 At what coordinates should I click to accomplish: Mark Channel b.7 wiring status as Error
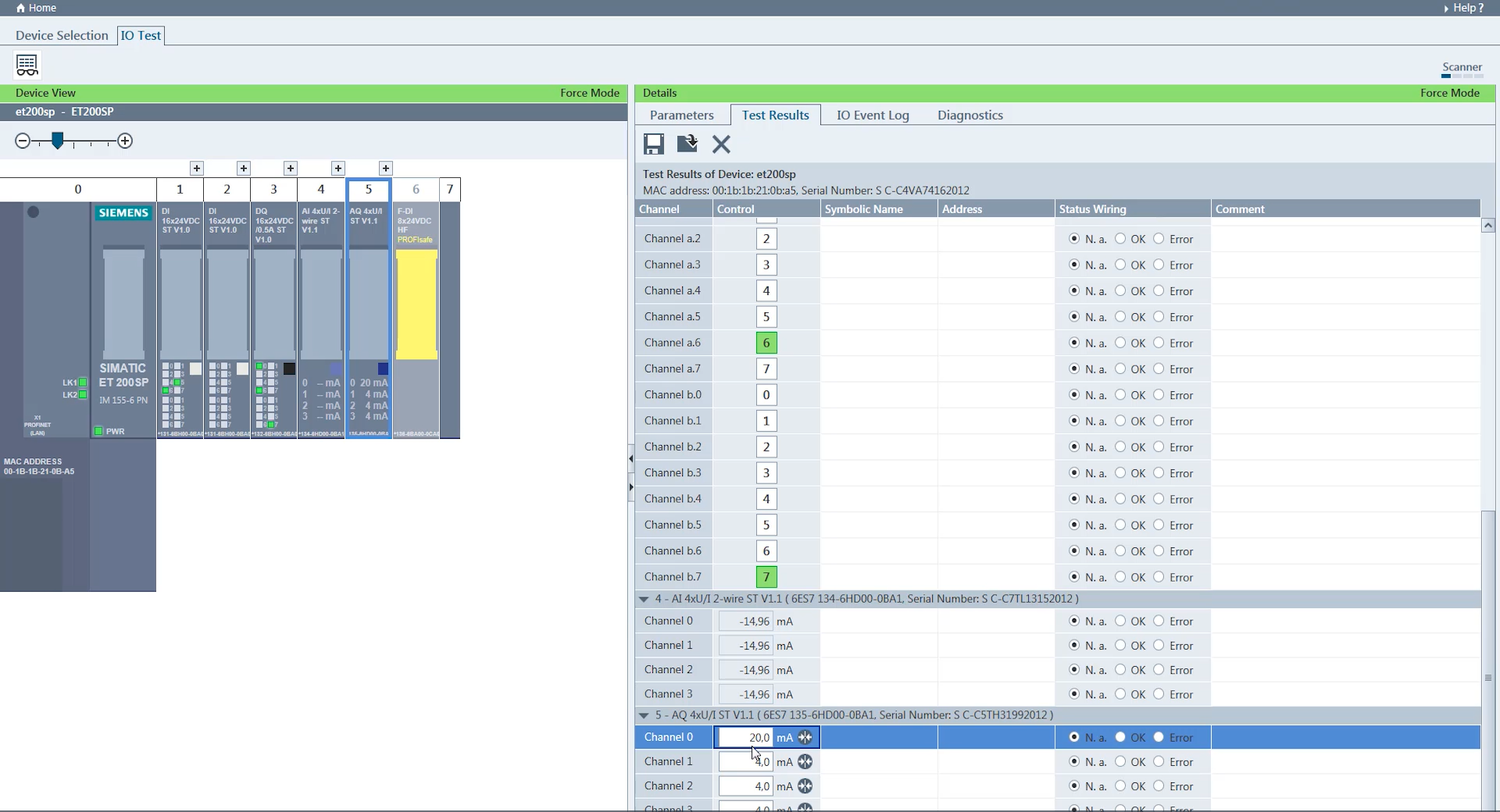coord(1159,577)
